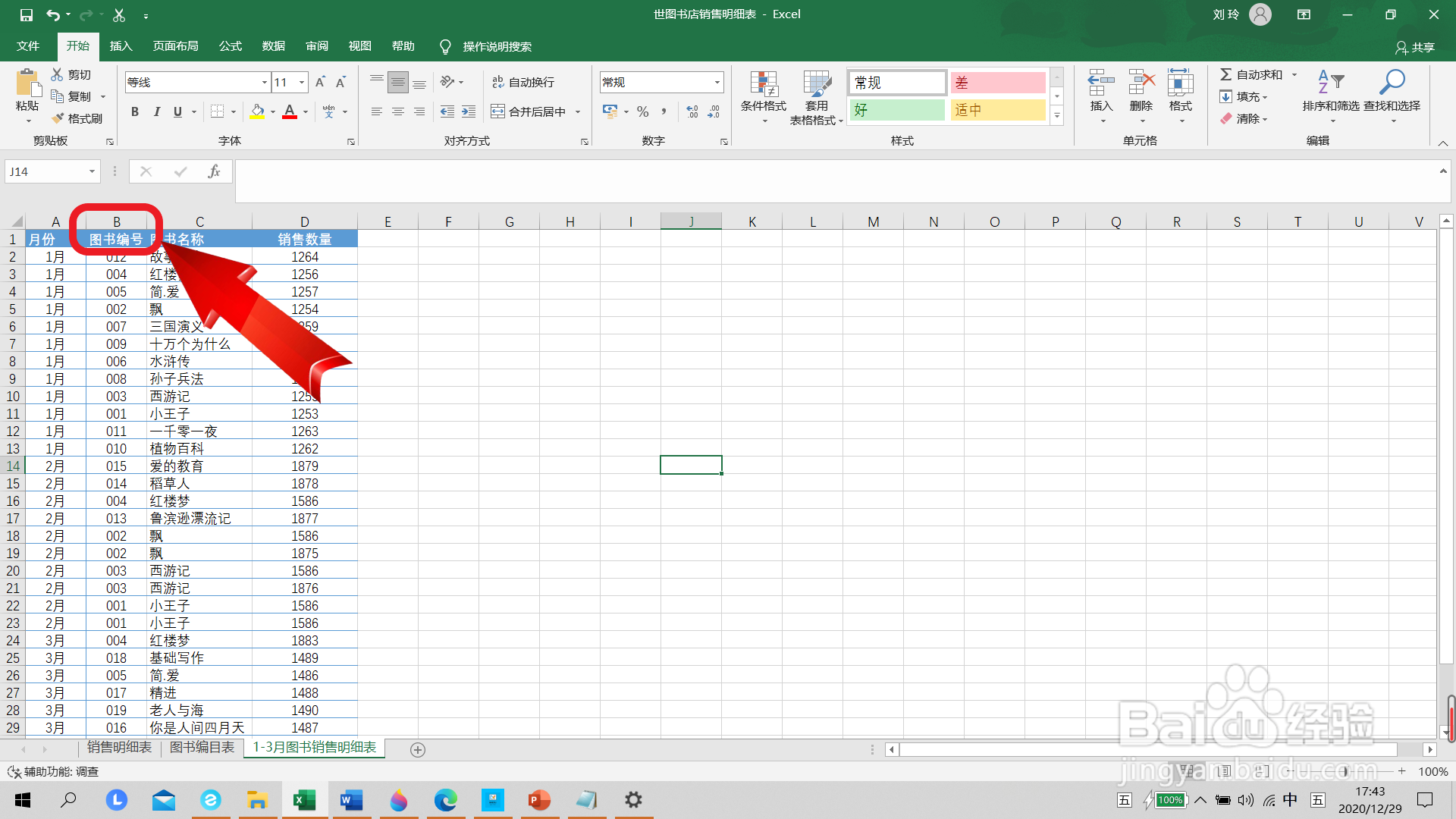Click Sort and Filter (排序和筛选)
Viewport: 1456px width, 819px height.
pos(1331,97)
